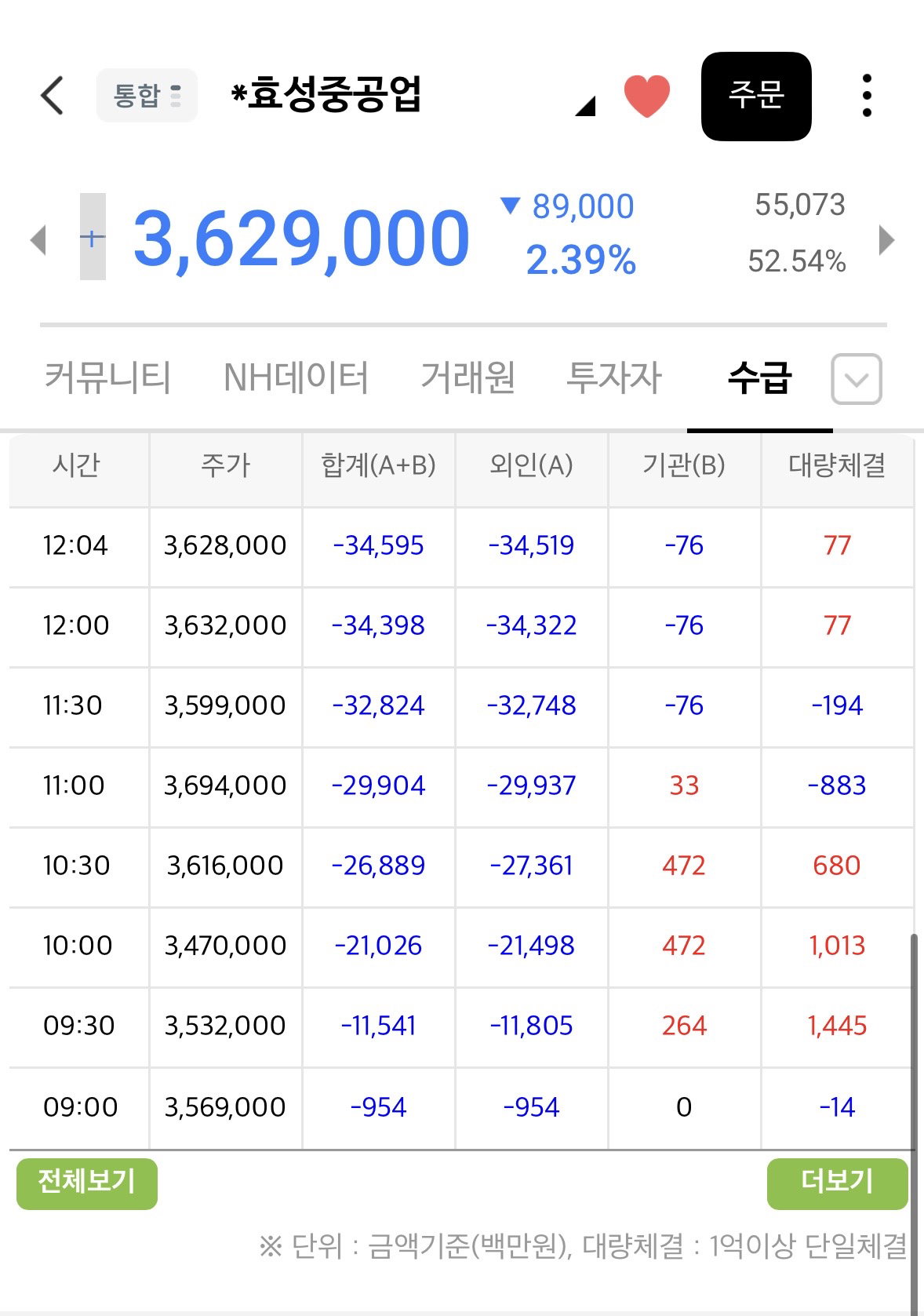Click the vertical scrollbar on right edge

(913, 1122)
